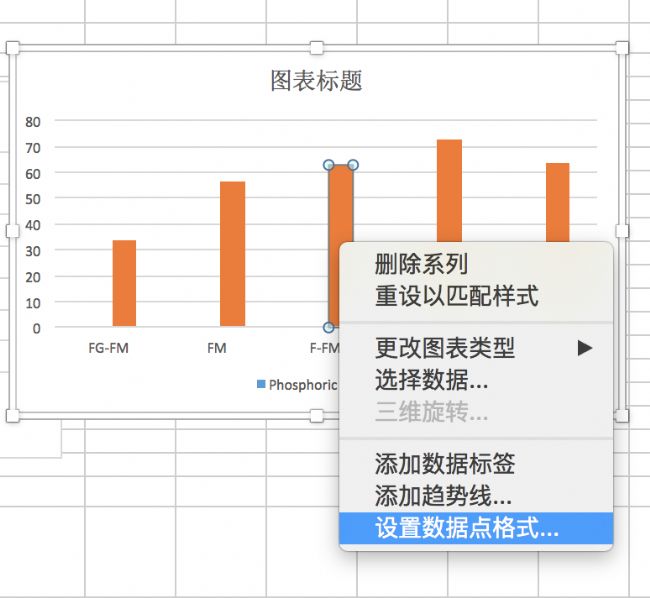650x598 pixels.
Task: Choose 添加趋势线... in the menu
Action: coord(443,495)
